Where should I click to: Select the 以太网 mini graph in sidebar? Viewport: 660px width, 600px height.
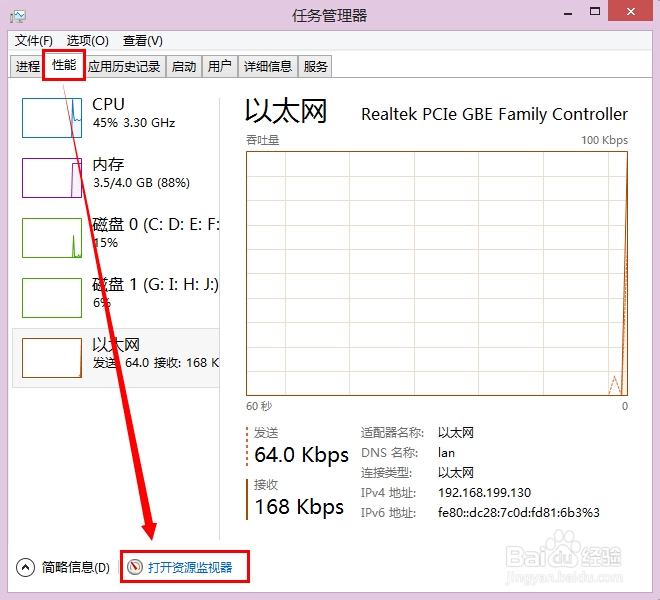(x=52, y=358)
